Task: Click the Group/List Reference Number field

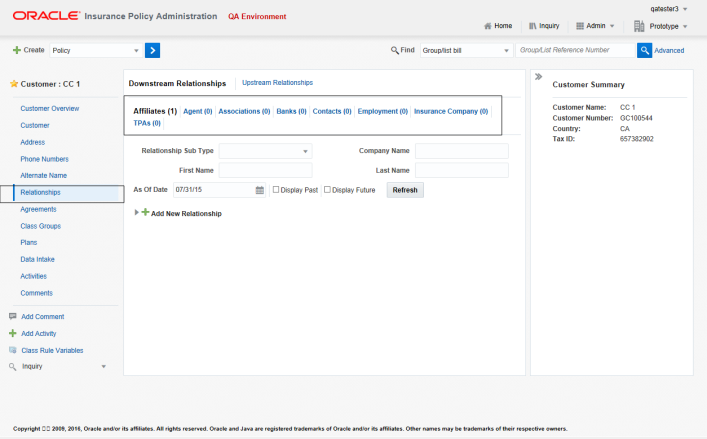Action: click(575, 50)
